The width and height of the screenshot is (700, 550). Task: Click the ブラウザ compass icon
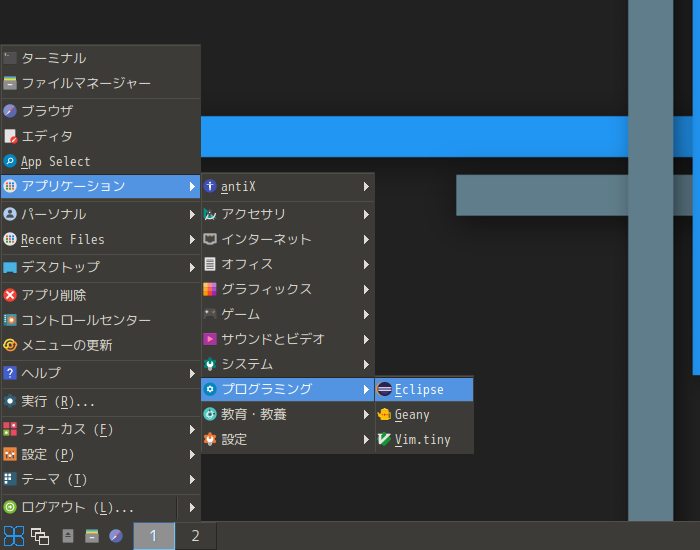coord(10,111)
